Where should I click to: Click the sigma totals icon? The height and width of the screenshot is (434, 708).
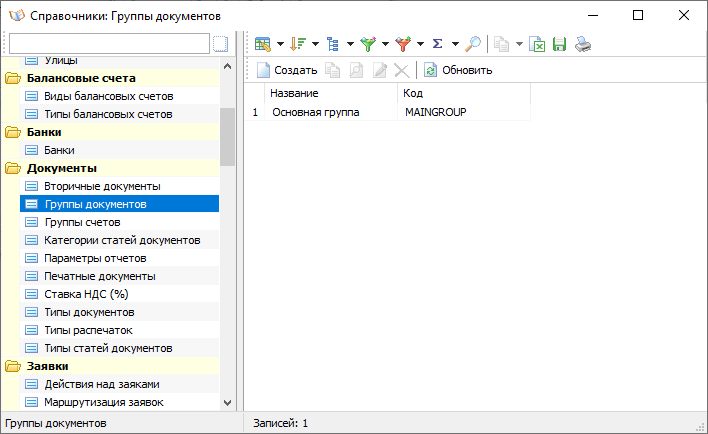pos(438,44)
